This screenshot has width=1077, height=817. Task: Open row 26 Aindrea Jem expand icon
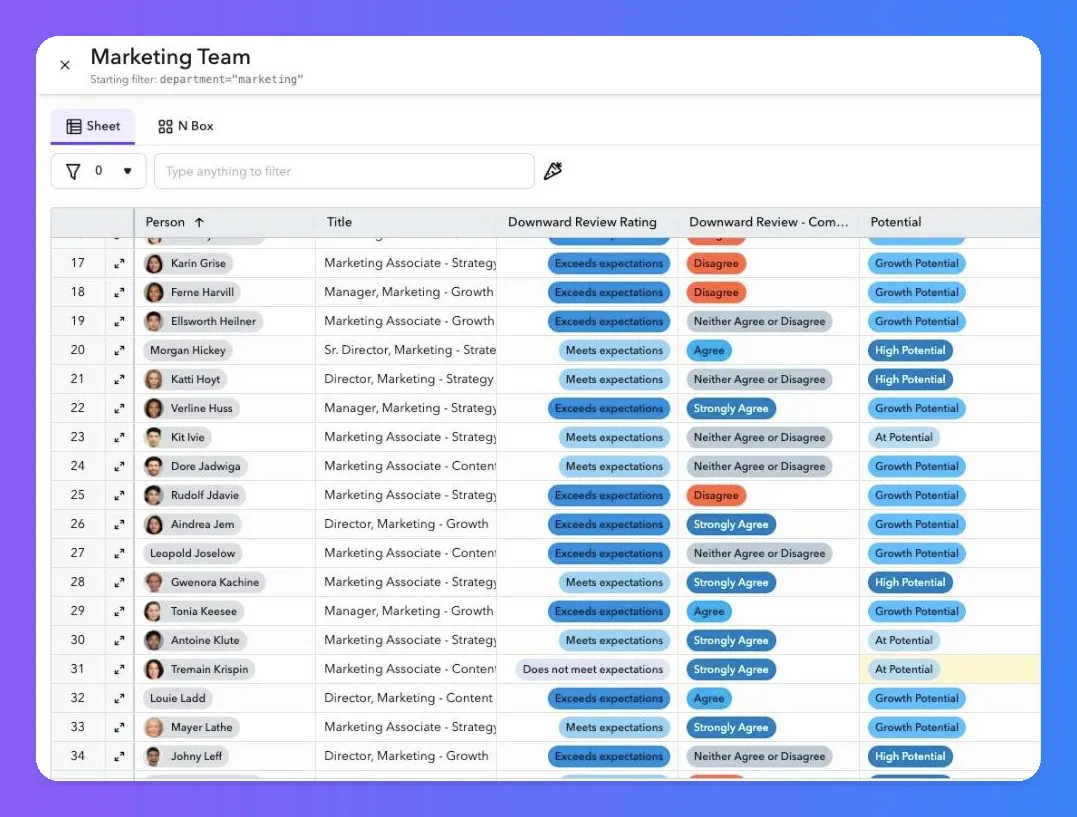click(x=120, y=524)
